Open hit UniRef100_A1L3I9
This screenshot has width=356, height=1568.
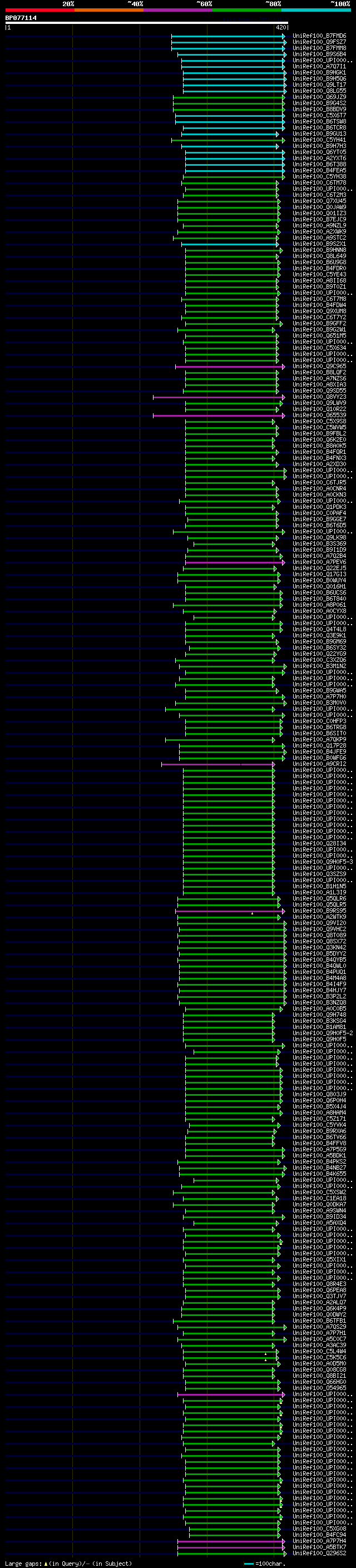[x=319, y=892]
